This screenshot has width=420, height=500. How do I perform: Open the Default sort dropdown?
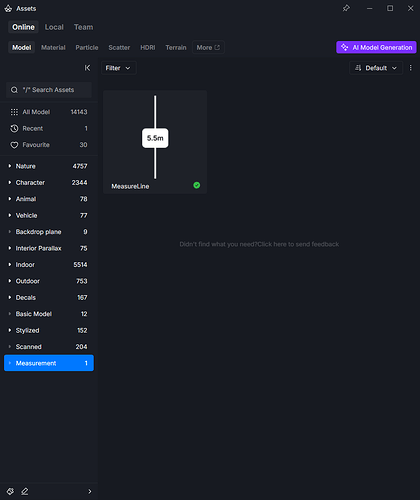pos(376,68)
